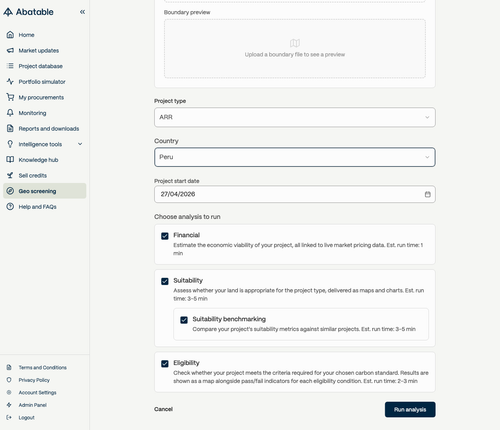Click the Run analysis button

(x=410, y=409)
